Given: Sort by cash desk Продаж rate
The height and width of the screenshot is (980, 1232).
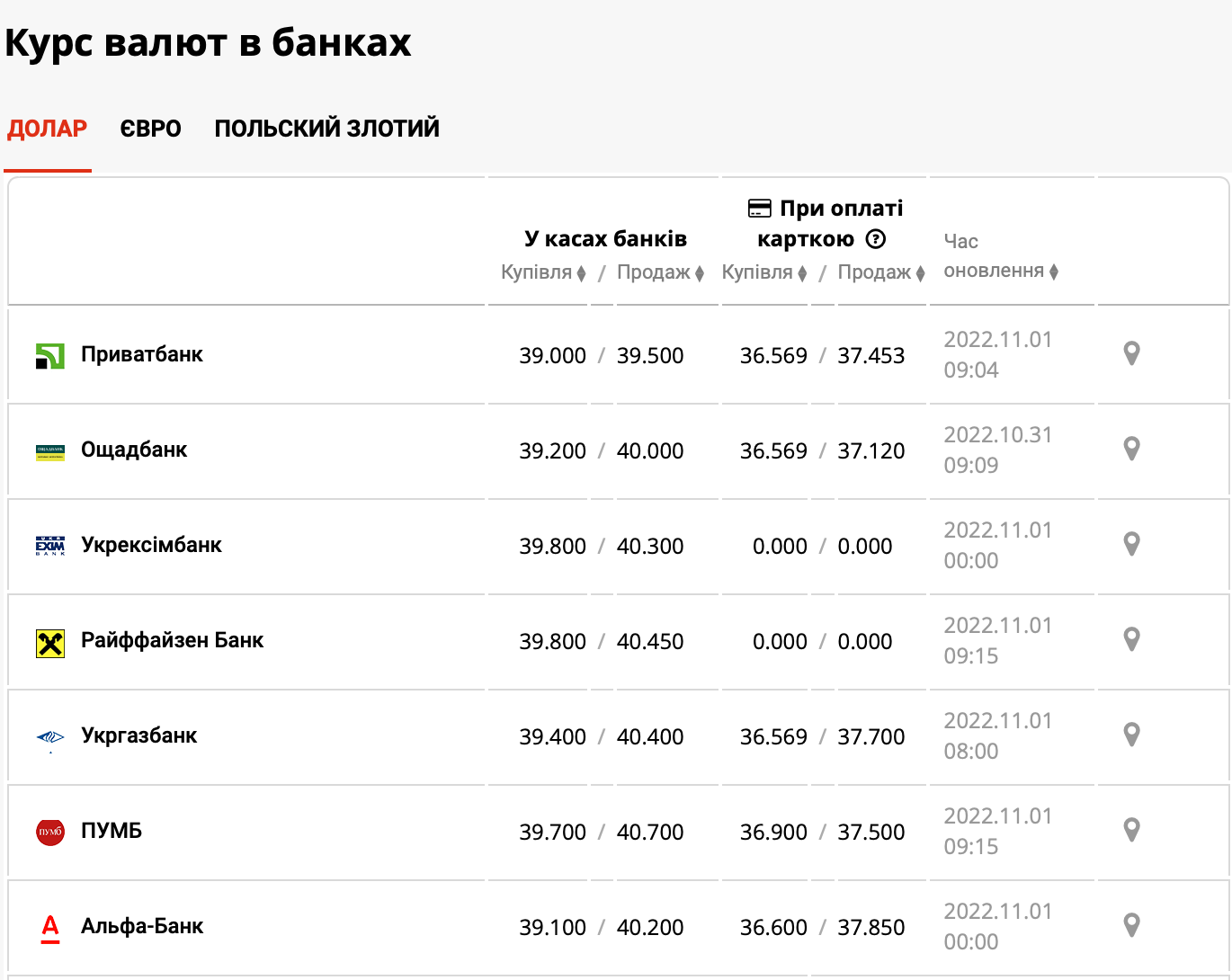Looking at the screenshot, I should [660, 272].
